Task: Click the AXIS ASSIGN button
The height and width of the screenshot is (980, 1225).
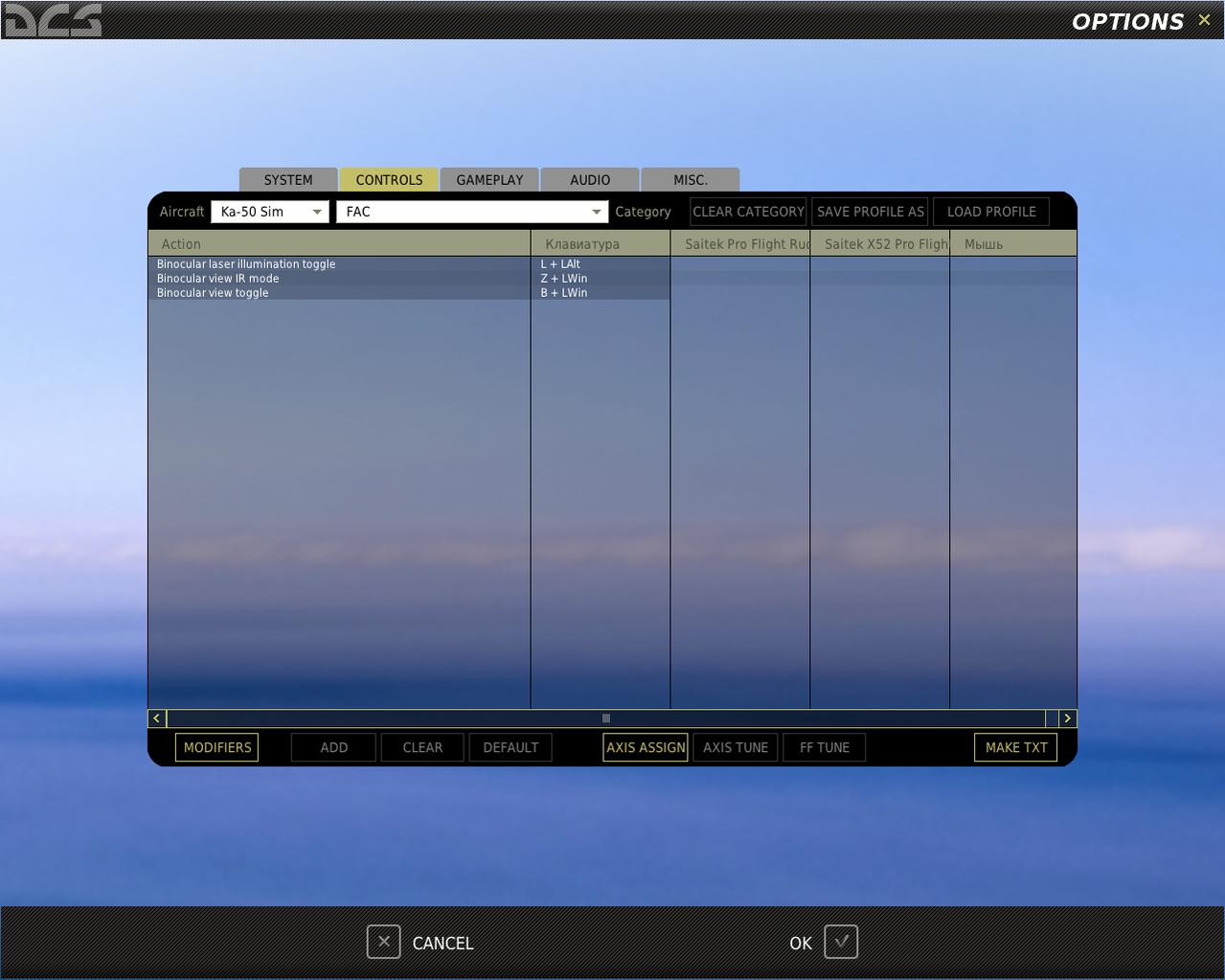Action: pyautogui.click(x=646, y=747)
